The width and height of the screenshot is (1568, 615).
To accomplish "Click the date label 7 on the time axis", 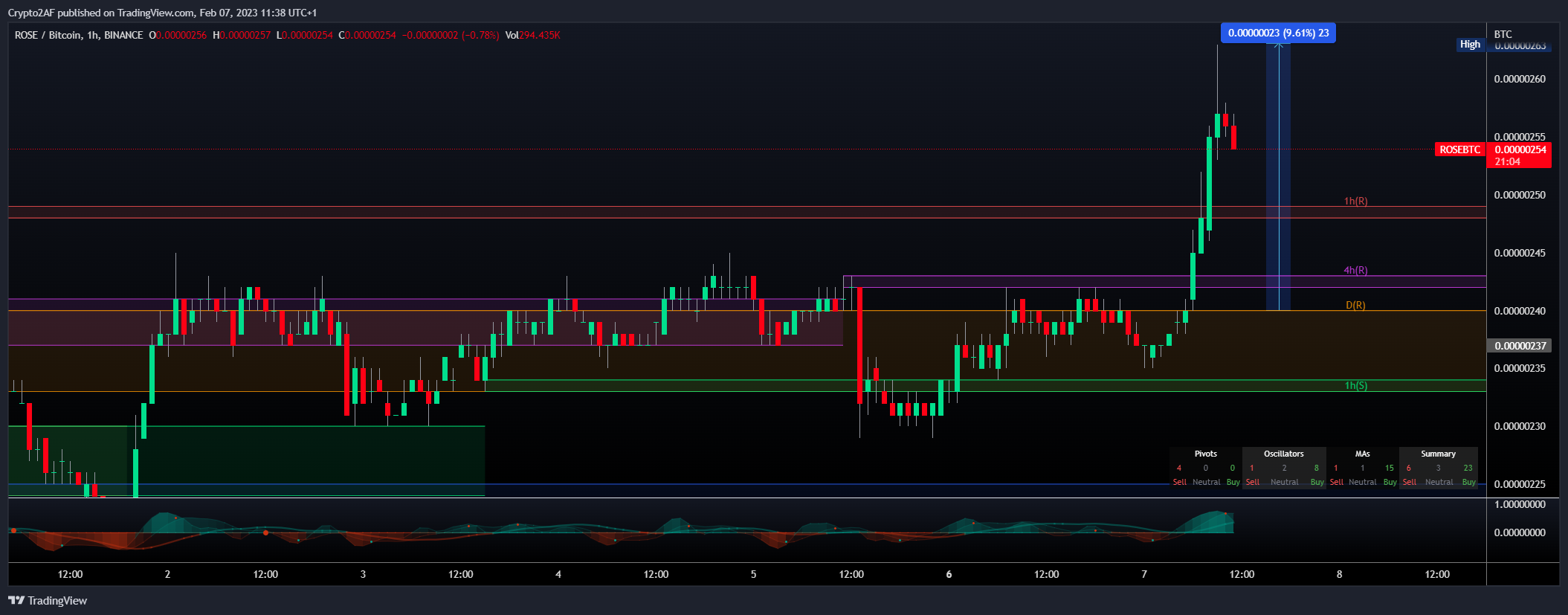I will (1144, 574).
